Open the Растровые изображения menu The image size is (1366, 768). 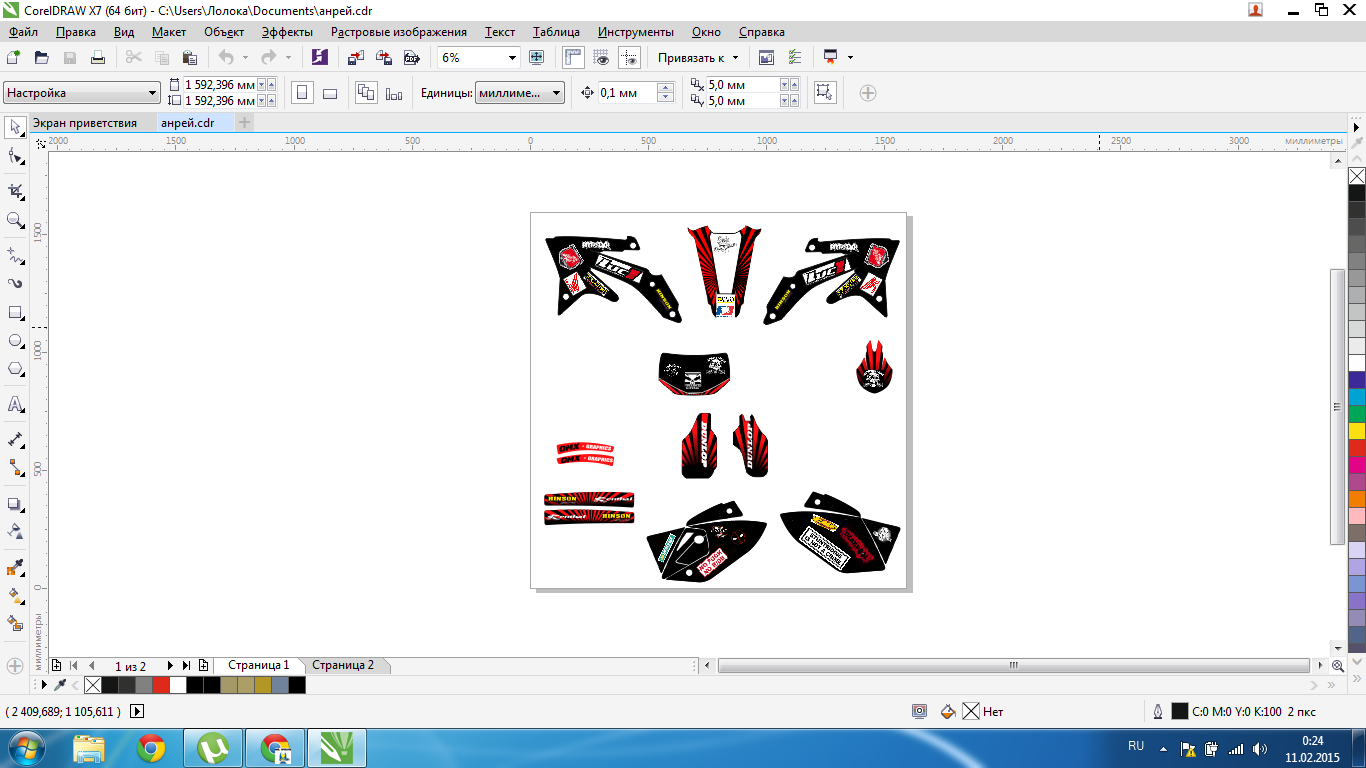pyautogui.click(x=399, y=32)
